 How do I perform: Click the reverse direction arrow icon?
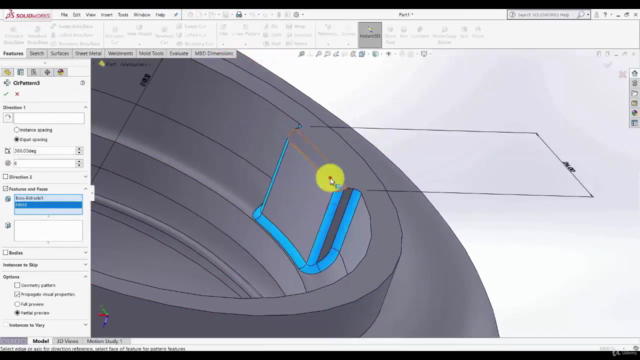(8, 118)
